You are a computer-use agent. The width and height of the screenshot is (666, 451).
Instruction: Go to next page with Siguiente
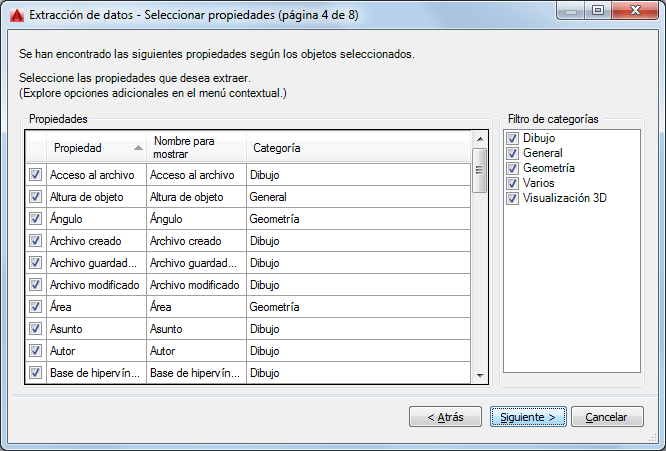(x=529, y=417)
